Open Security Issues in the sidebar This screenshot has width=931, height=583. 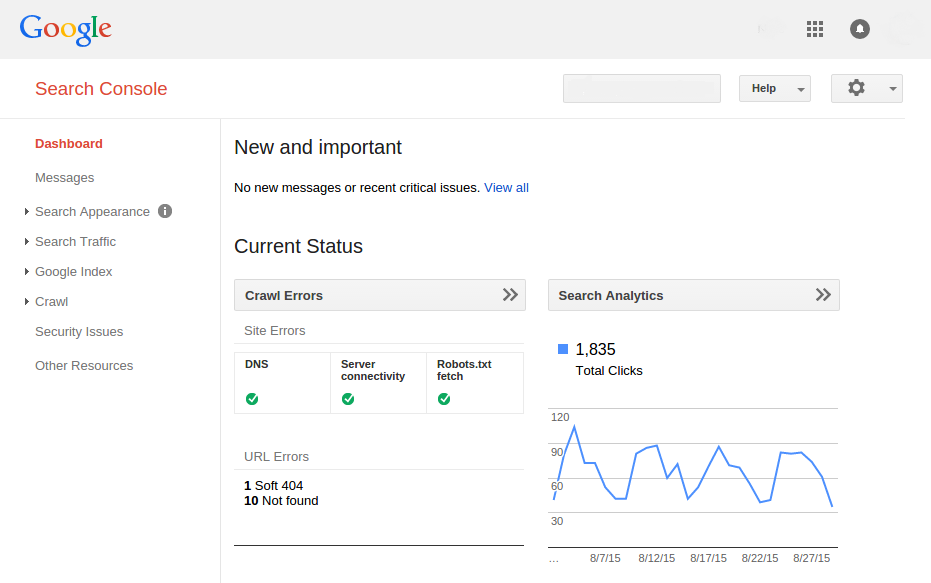[x=79, y=332]
